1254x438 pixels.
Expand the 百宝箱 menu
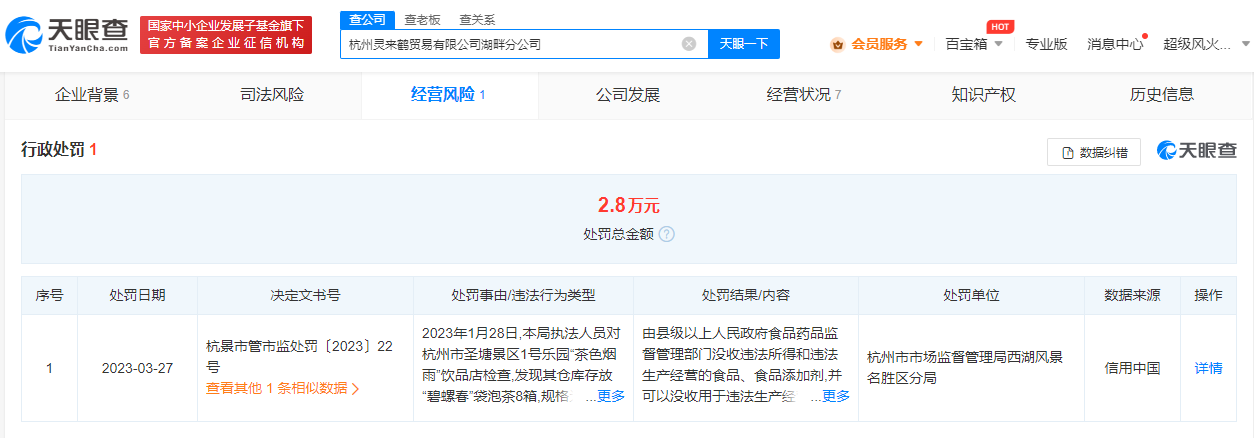tap(974, 44)
